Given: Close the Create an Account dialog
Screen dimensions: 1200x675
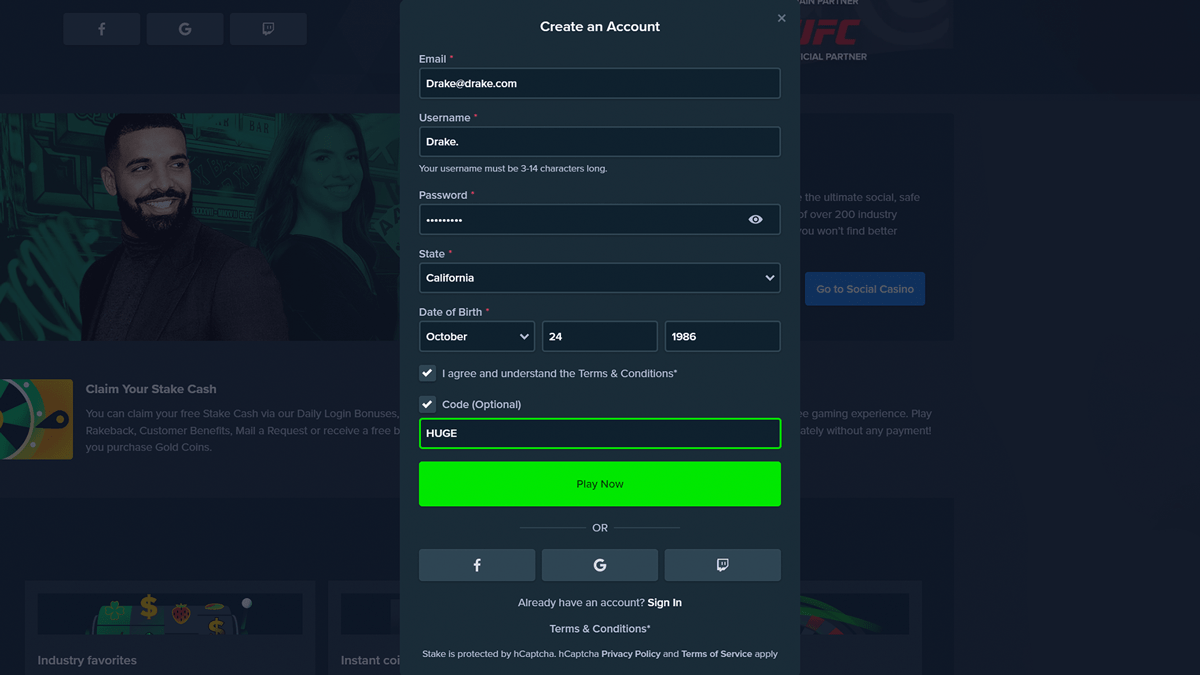Looking at the screenshot, I should [x=781, y=18].
